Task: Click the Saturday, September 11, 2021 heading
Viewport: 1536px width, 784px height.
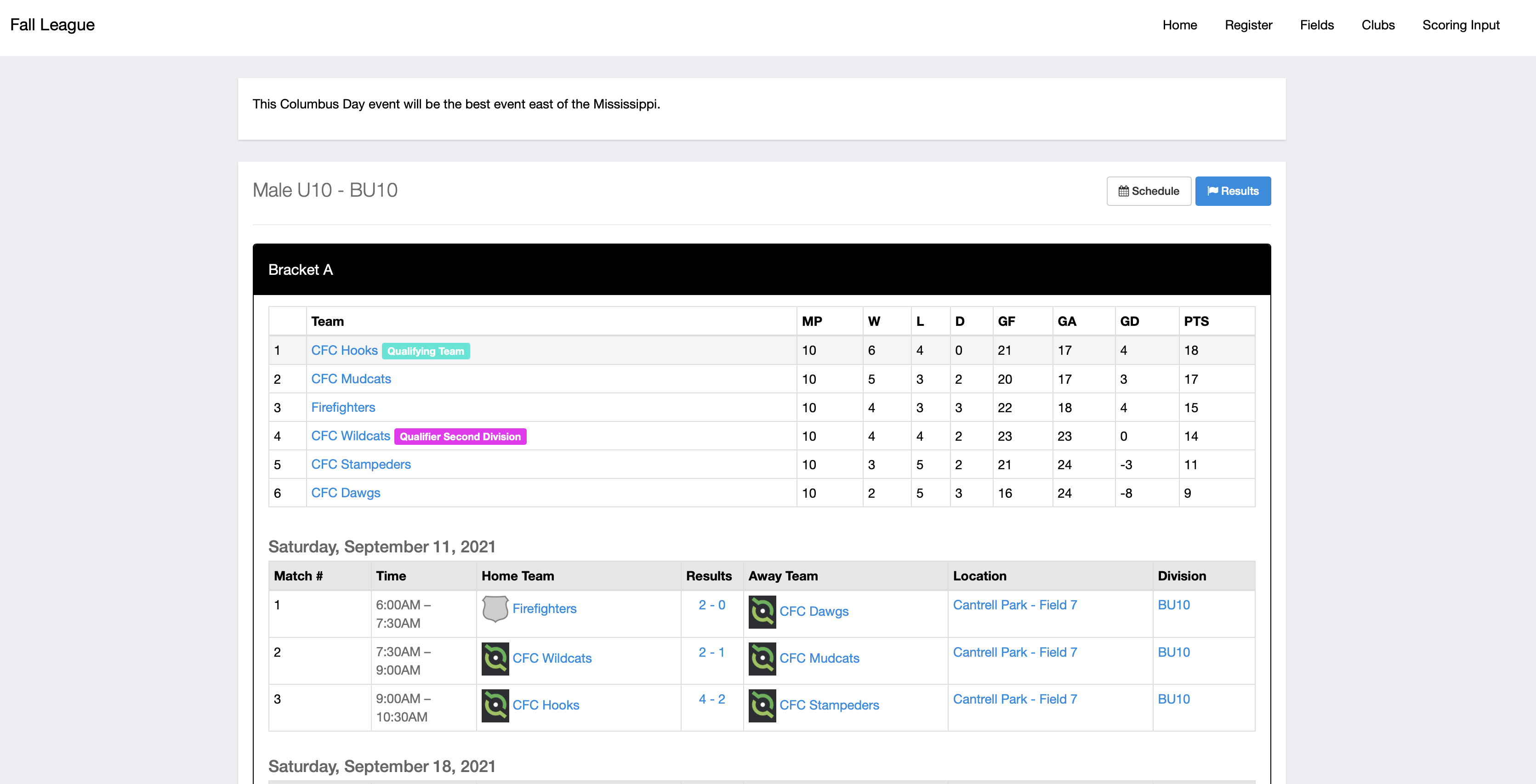Action: point(381,547)
